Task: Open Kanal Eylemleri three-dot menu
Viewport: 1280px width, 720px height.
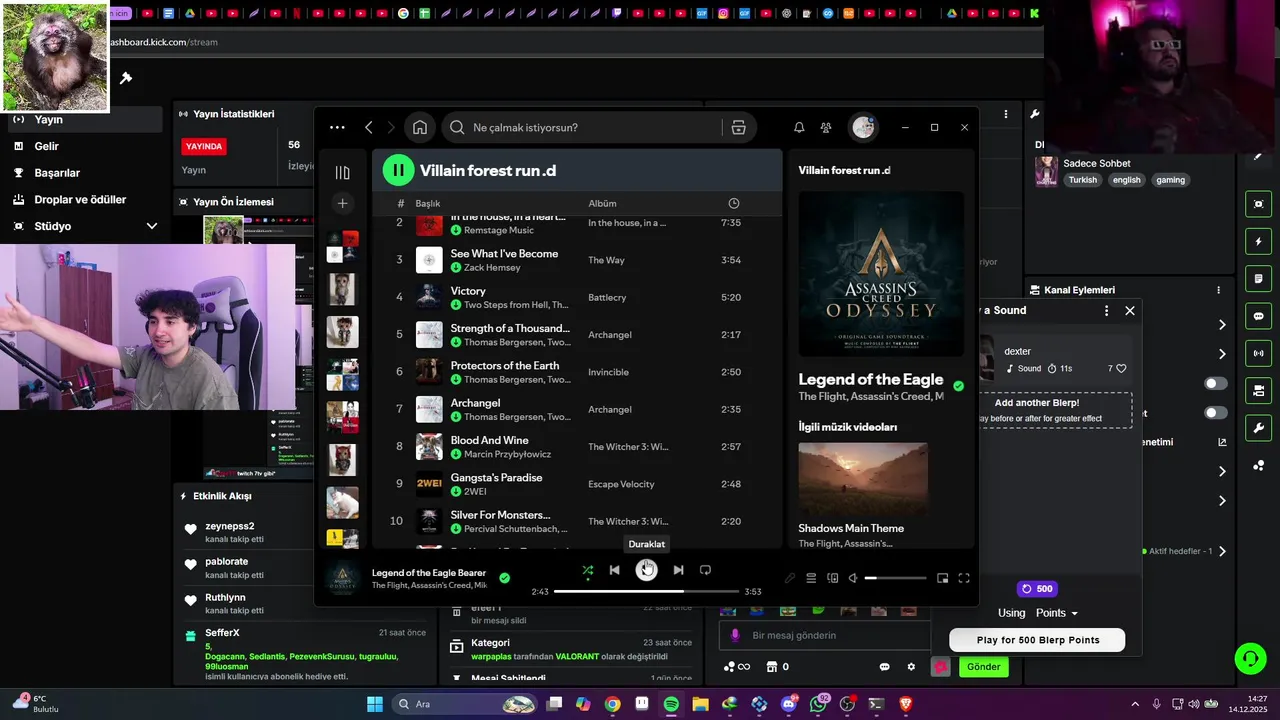Action: [x=1218, y=290]
